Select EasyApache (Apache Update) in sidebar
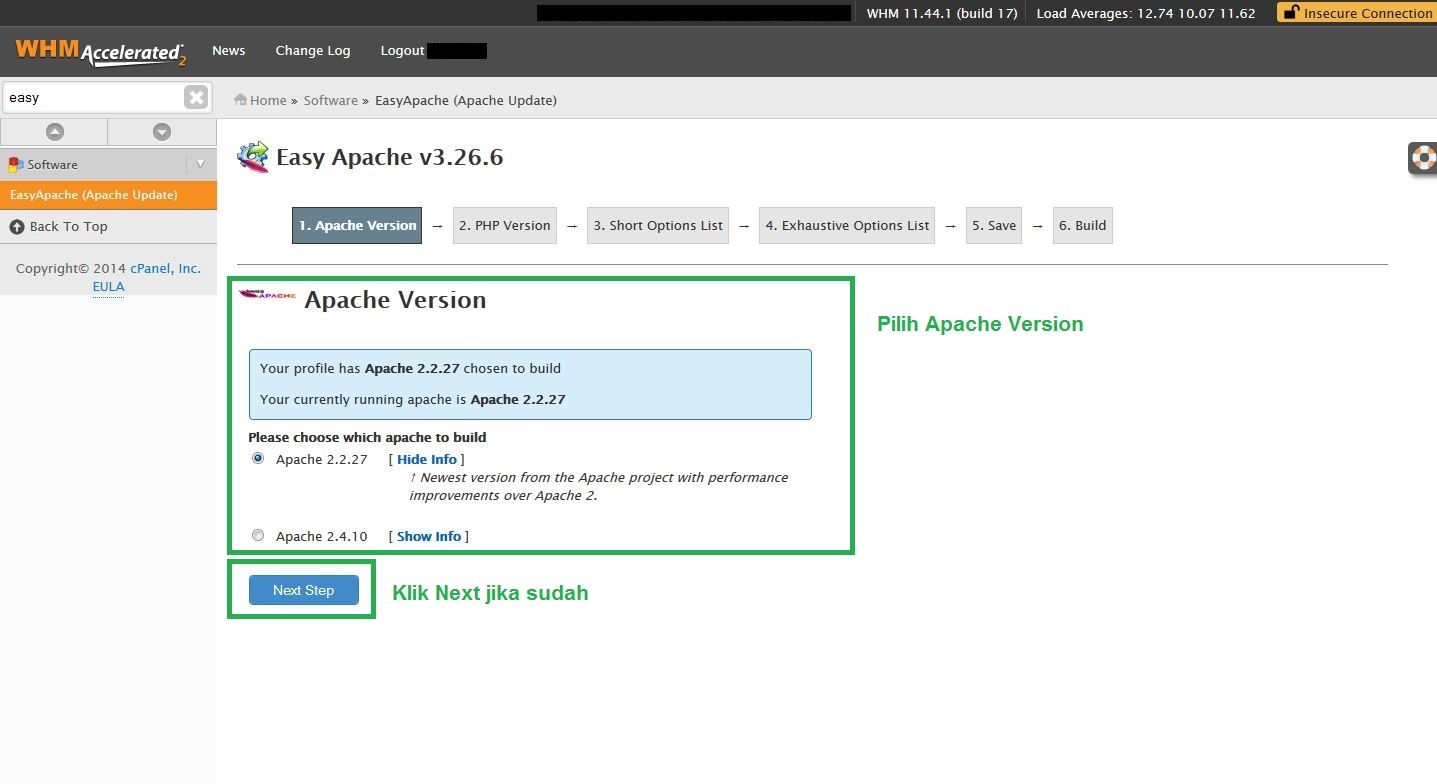 pos(94,195)
